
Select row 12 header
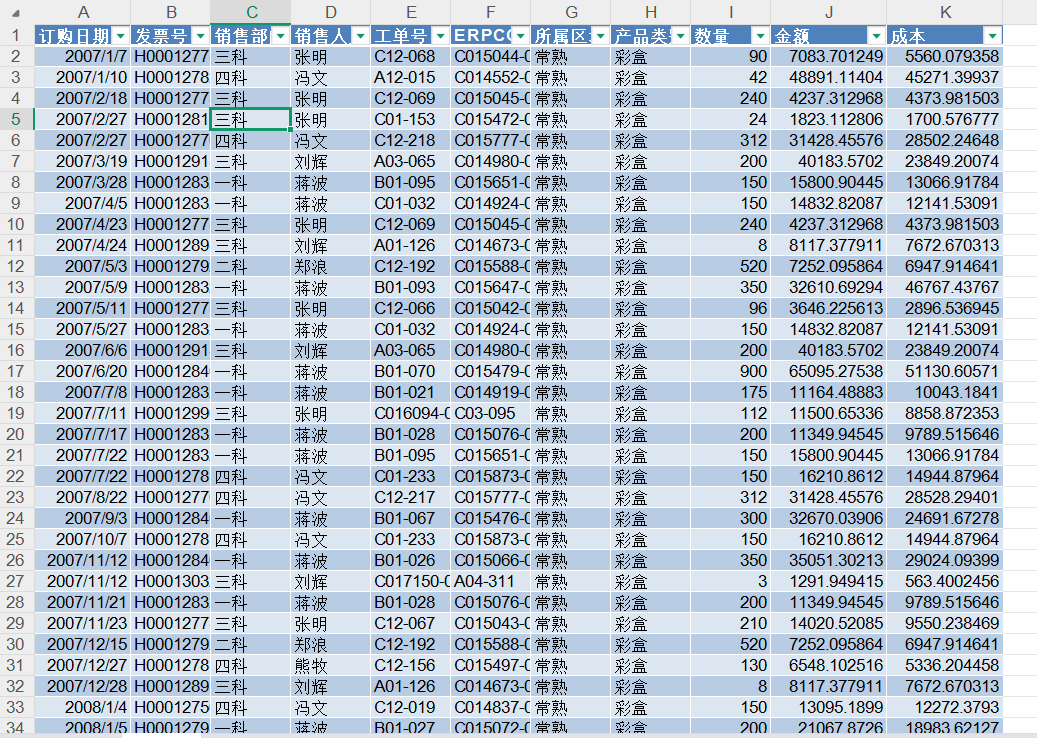(16, 266)
